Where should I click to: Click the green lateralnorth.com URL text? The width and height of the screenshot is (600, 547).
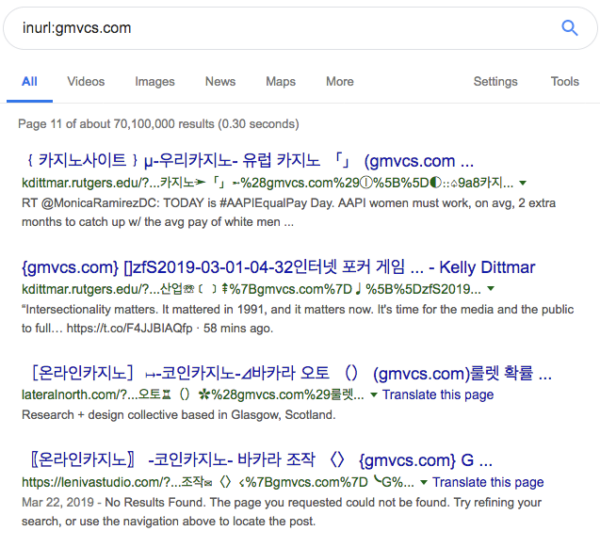193,395
